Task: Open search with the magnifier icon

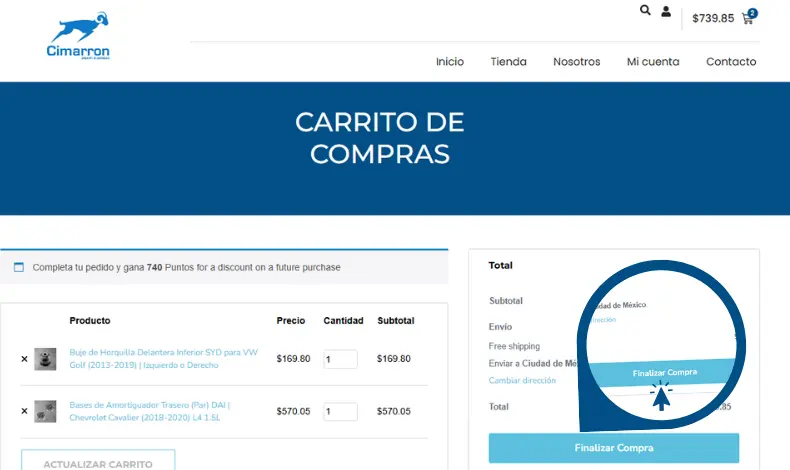Action: pos(645,10)
